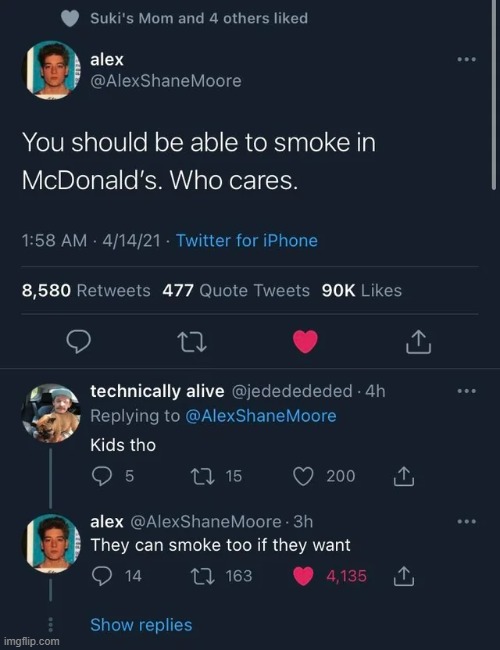Open more options on technically alive's reply
The width and height of the screenshot is (500, 650).
click(467, 391)
